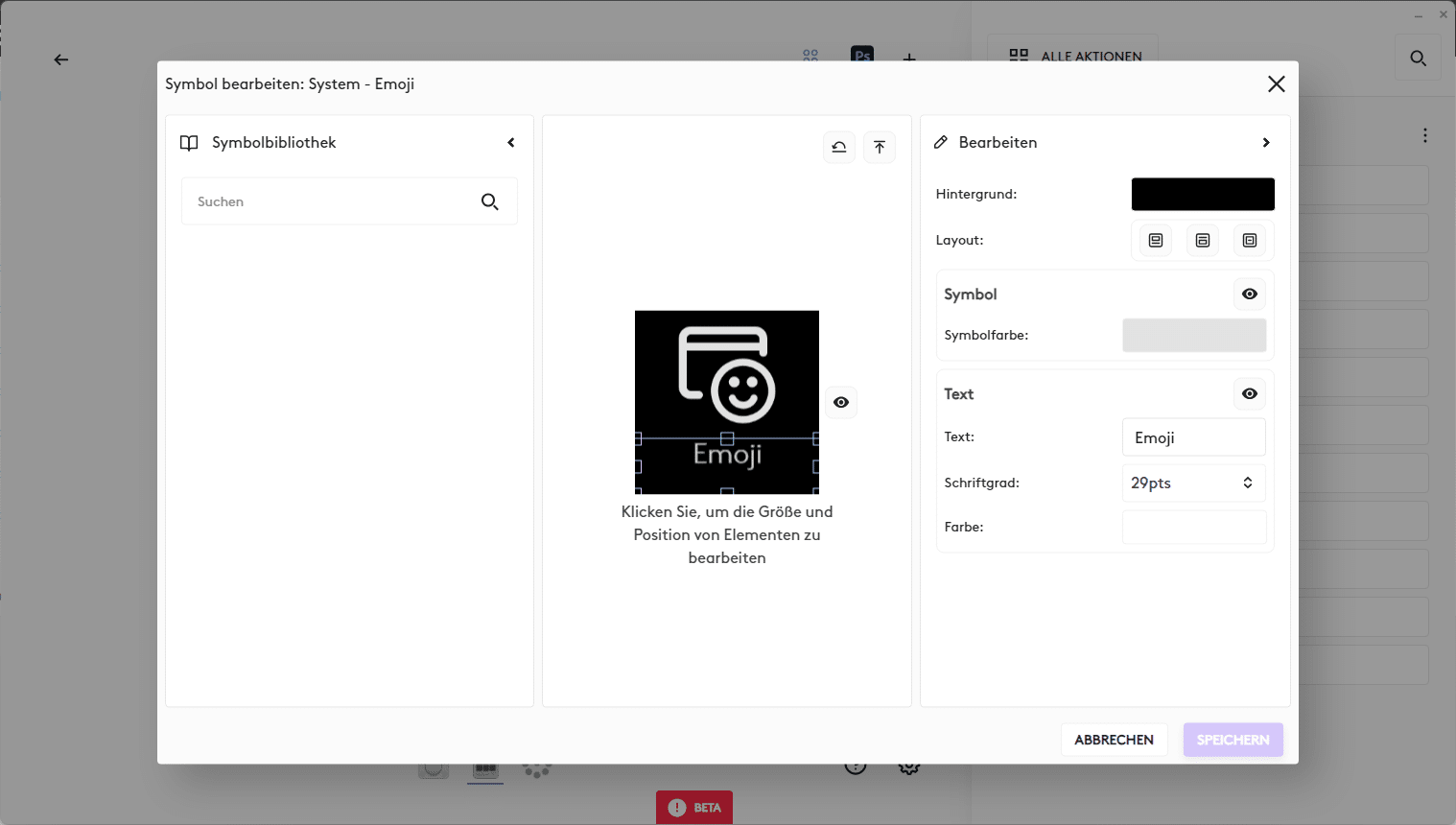
Task: Select the first layout option icon
Action: coord(1156,241)
